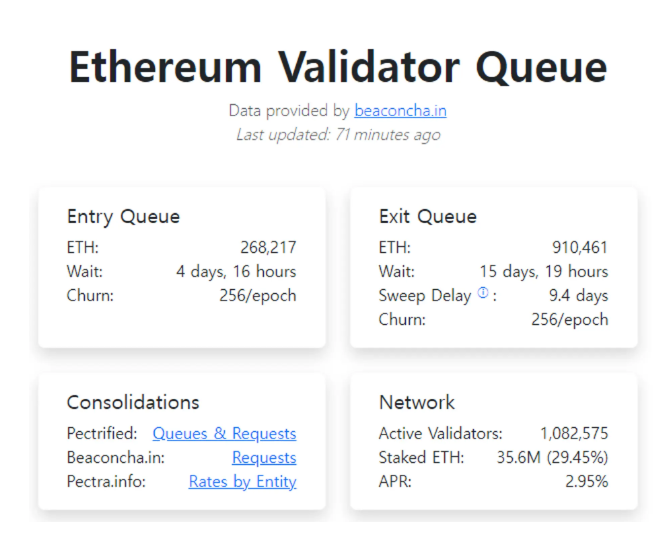The image size is (672, 537).
Task: Click the Sweep Delay info icon
Action: (483, 294)
